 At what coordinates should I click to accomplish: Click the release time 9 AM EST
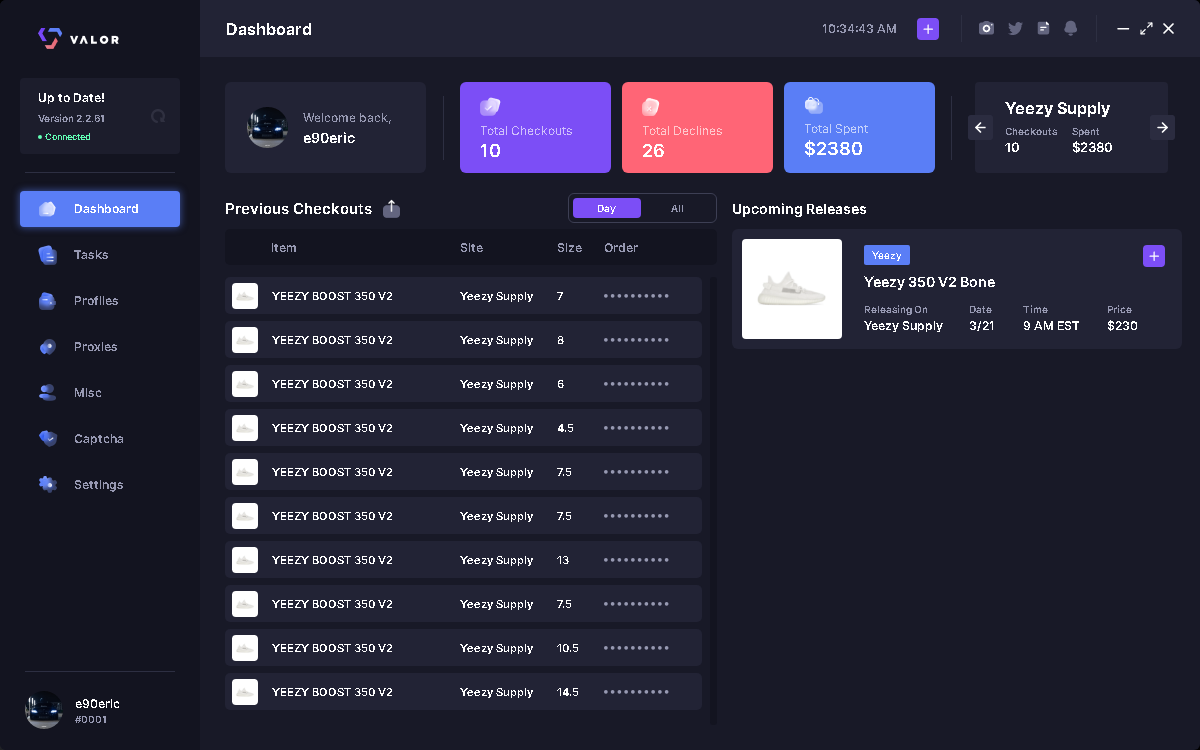1051,326
